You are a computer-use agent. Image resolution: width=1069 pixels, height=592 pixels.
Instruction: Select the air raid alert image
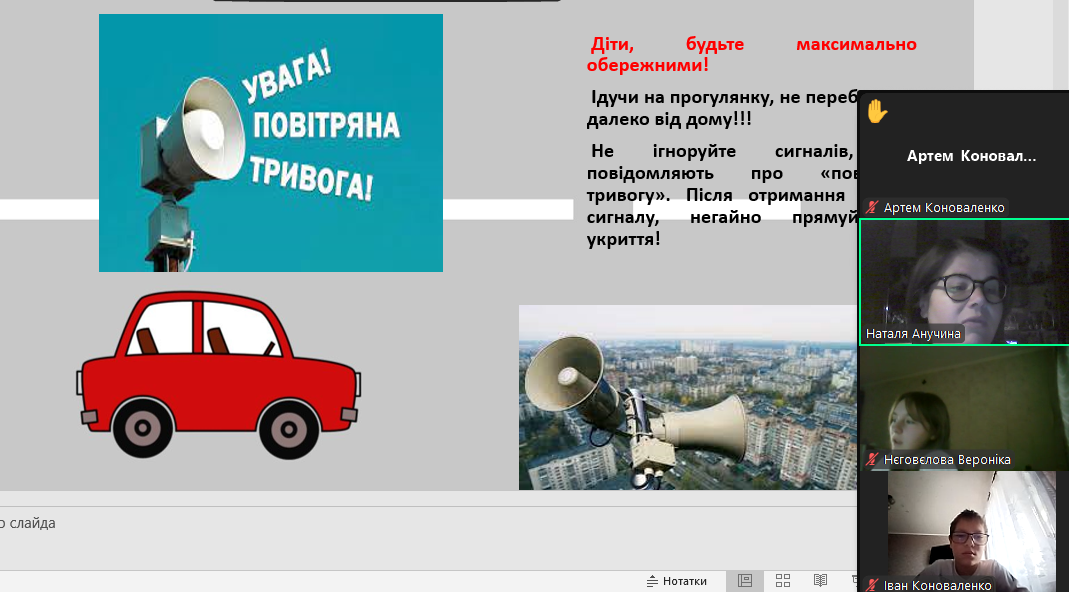pos(270,142)
